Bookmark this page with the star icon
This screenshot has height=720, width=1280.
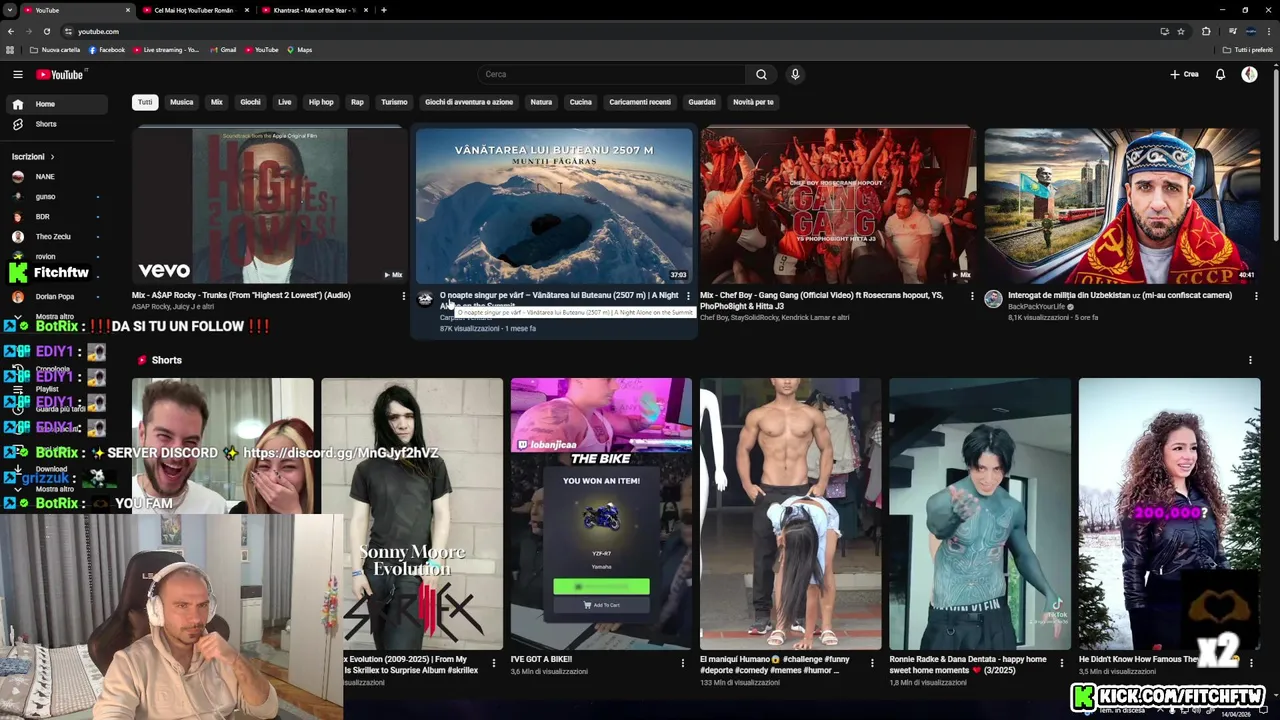[x=1180, y=31]
